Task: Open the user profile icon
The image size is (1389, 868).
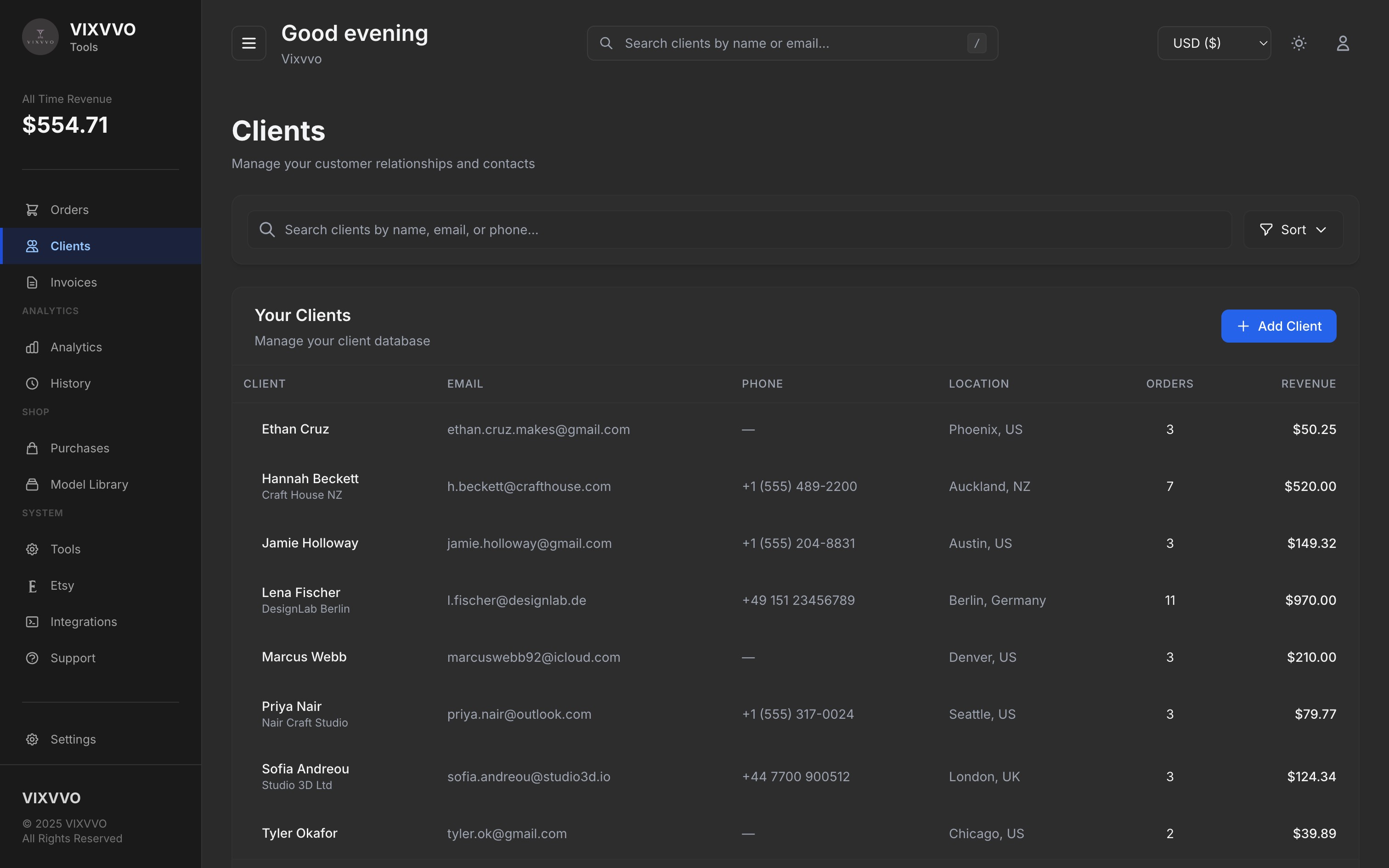Action: 1343,43
